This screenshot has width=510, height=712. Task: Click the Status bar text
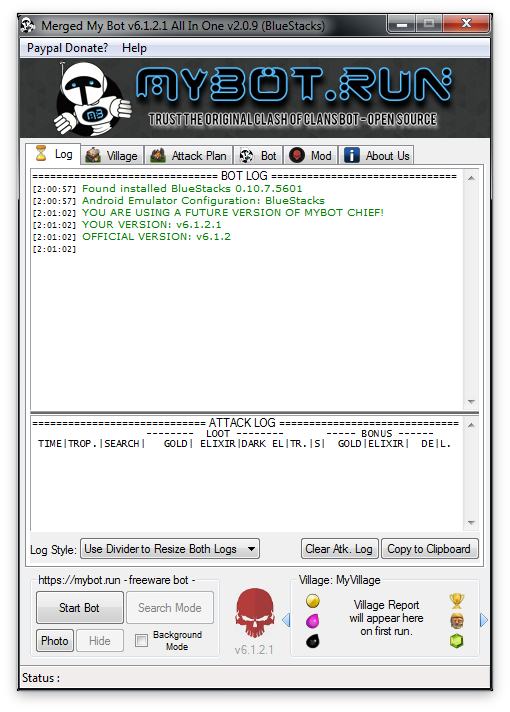click(41, 678)
